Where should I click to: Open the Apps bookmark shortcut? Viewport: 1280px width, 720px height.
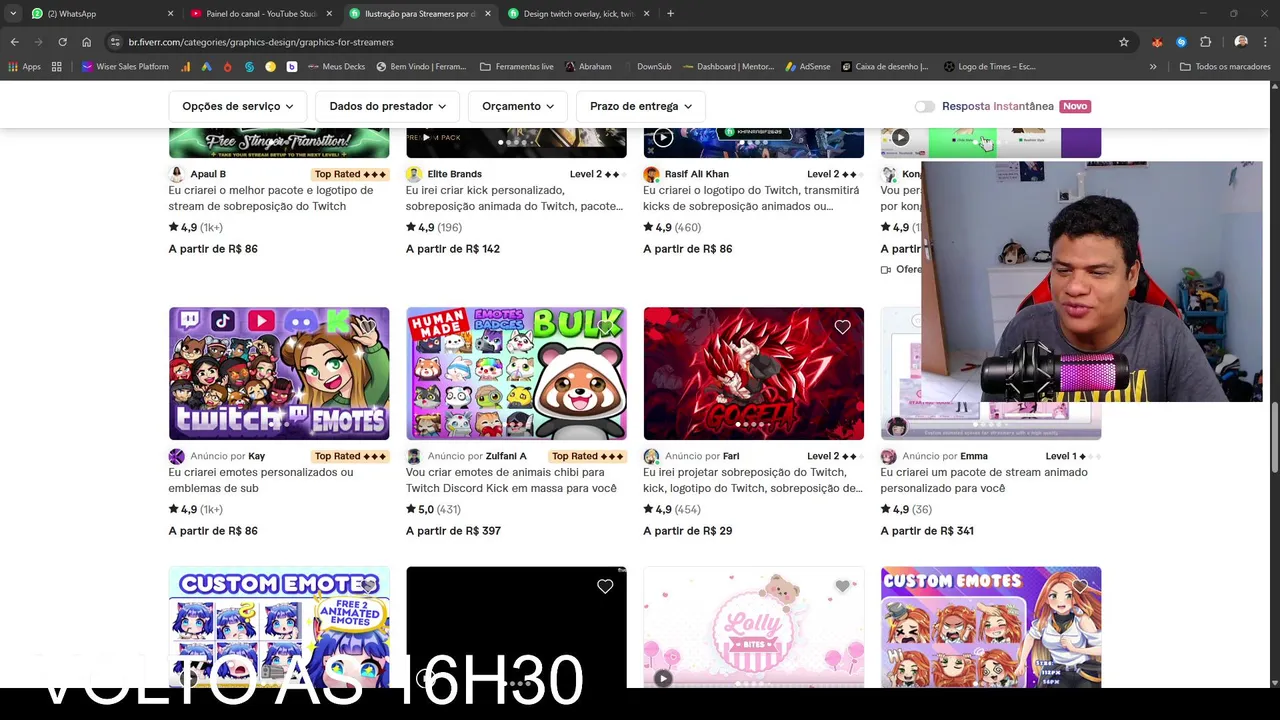[x=23, y=67]
